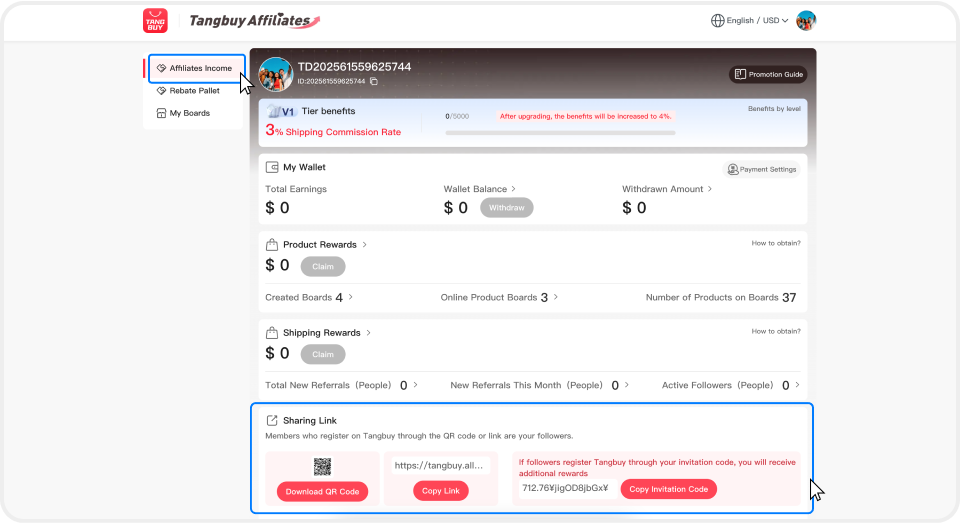This screenshot has height=523, width=960.
Task: Open Payment Settings
Action: point(762,169)
